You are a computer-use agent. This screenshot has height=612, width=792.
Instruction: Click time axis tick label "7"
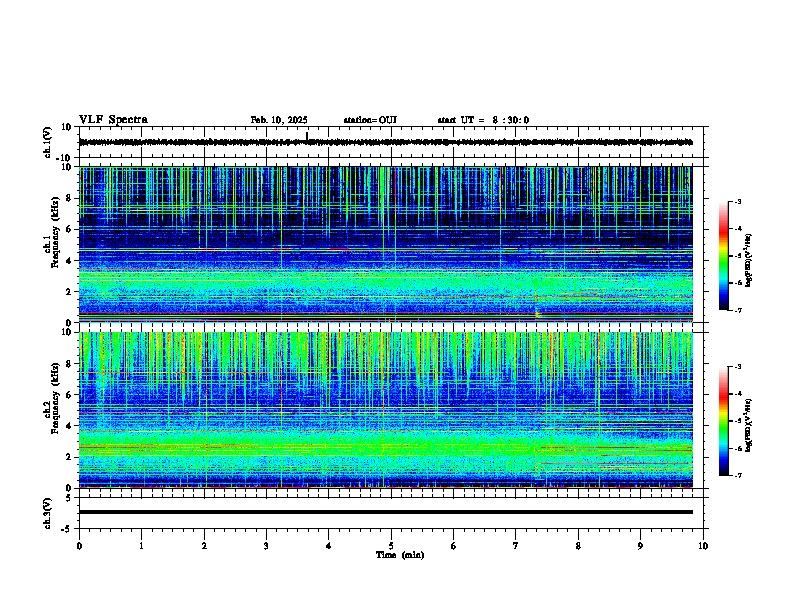click(516, 546)
